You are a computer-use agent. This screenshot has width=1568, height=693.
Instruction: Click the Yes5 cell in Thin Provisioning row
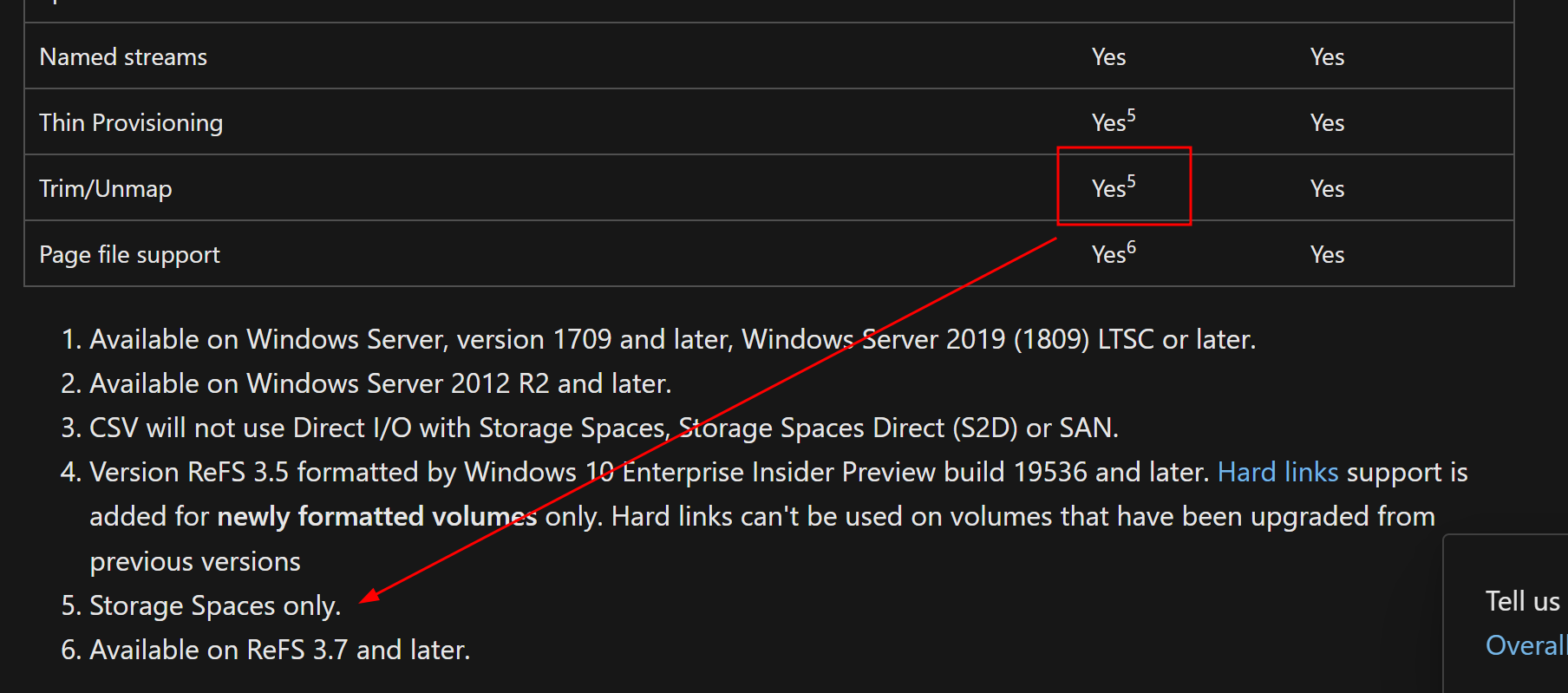(1114, 121)
